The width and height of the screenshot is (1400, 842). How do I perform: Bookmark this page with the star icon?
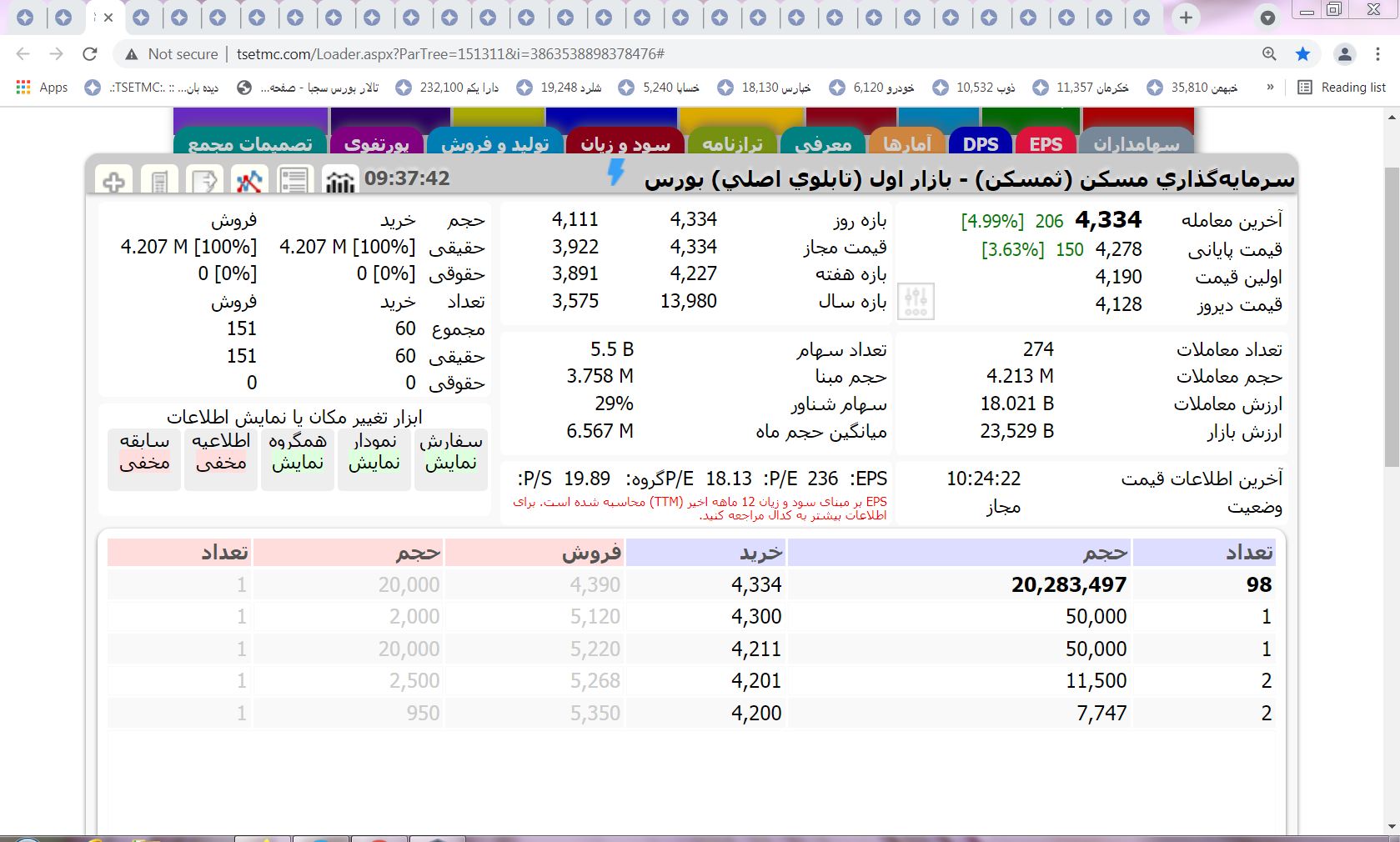1302,54
